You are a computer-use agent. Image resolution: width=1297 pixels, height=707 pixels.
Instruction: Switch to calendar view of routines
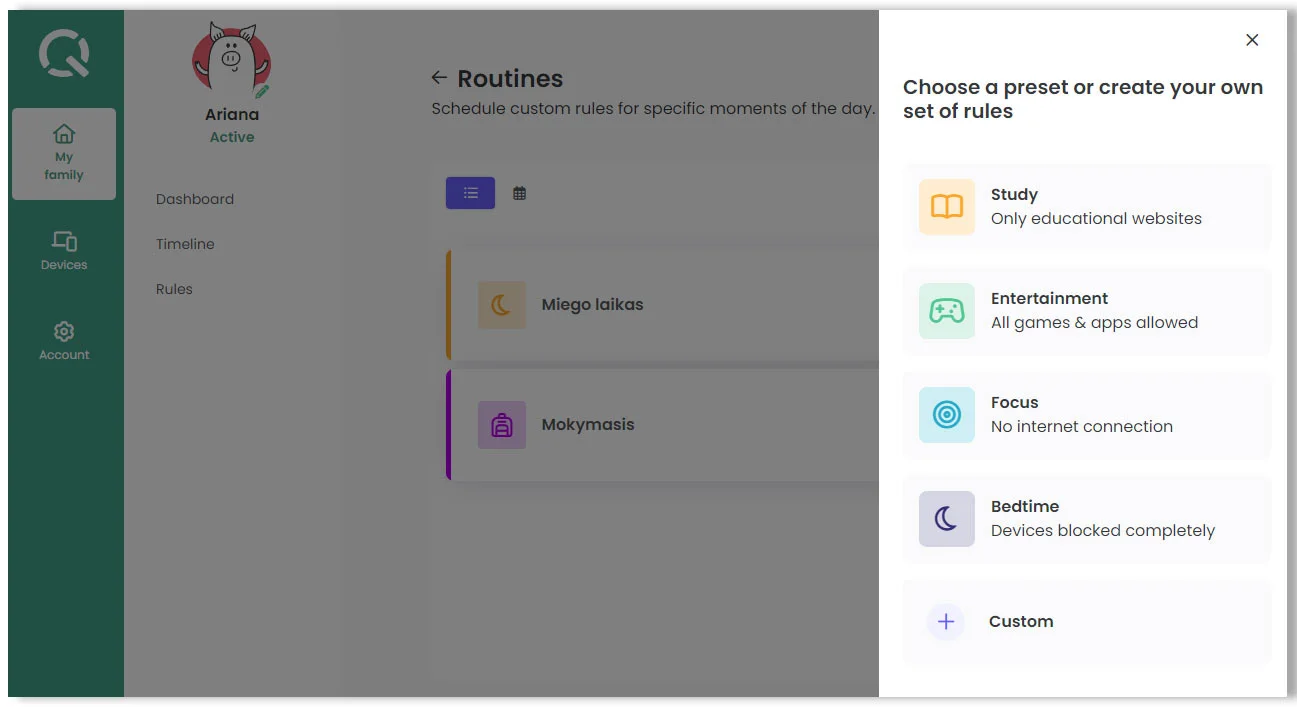519,193
